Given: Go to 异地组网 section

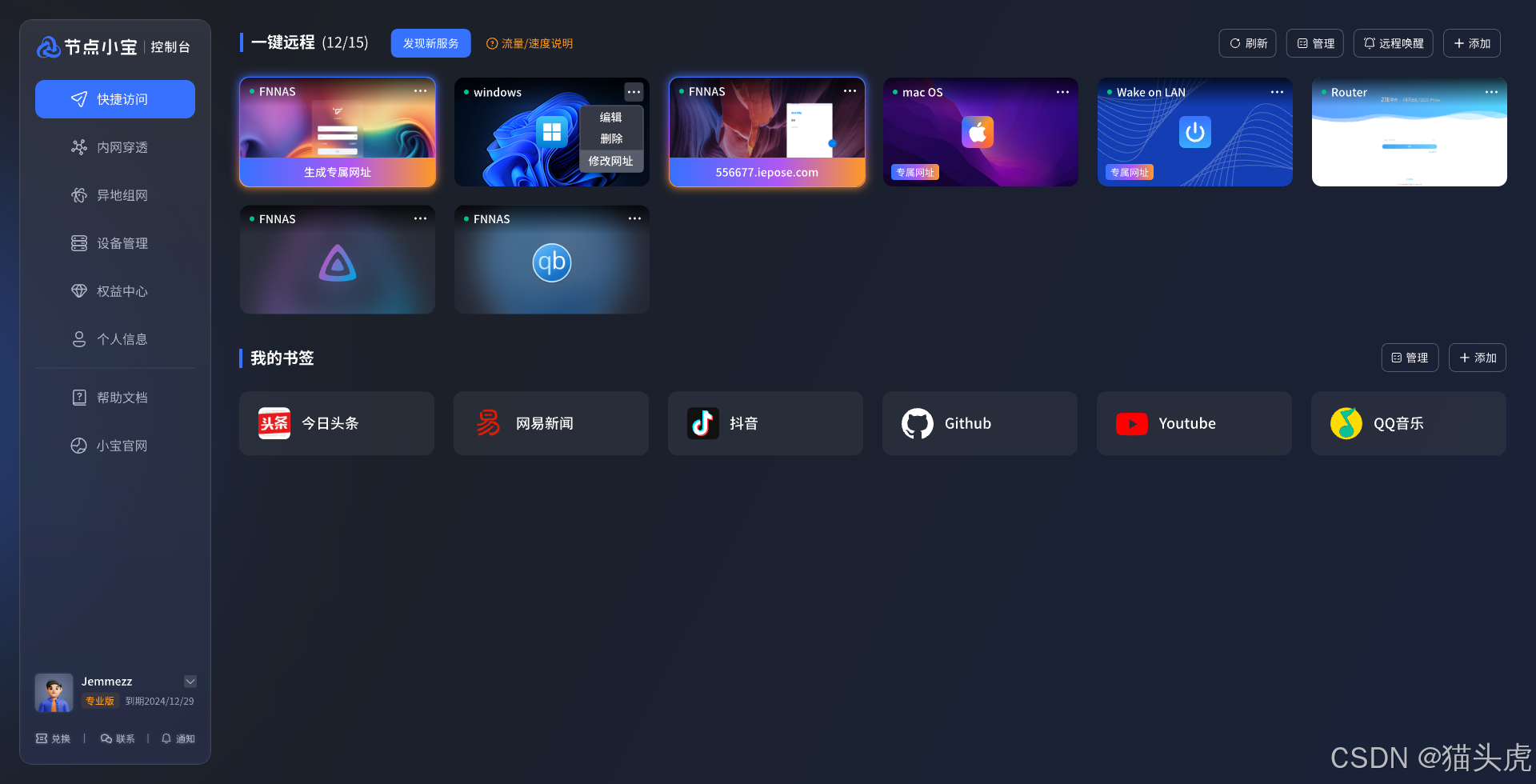Looking at the screenshot, I should click(x=115, y=195).
